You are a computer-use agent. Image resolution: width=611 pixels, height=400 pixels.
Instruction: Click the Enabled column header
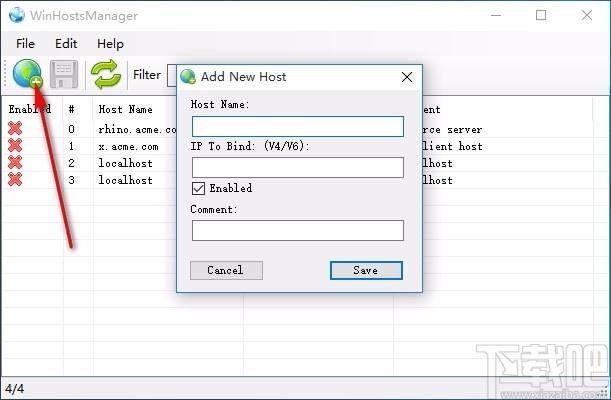pos(30,109)
